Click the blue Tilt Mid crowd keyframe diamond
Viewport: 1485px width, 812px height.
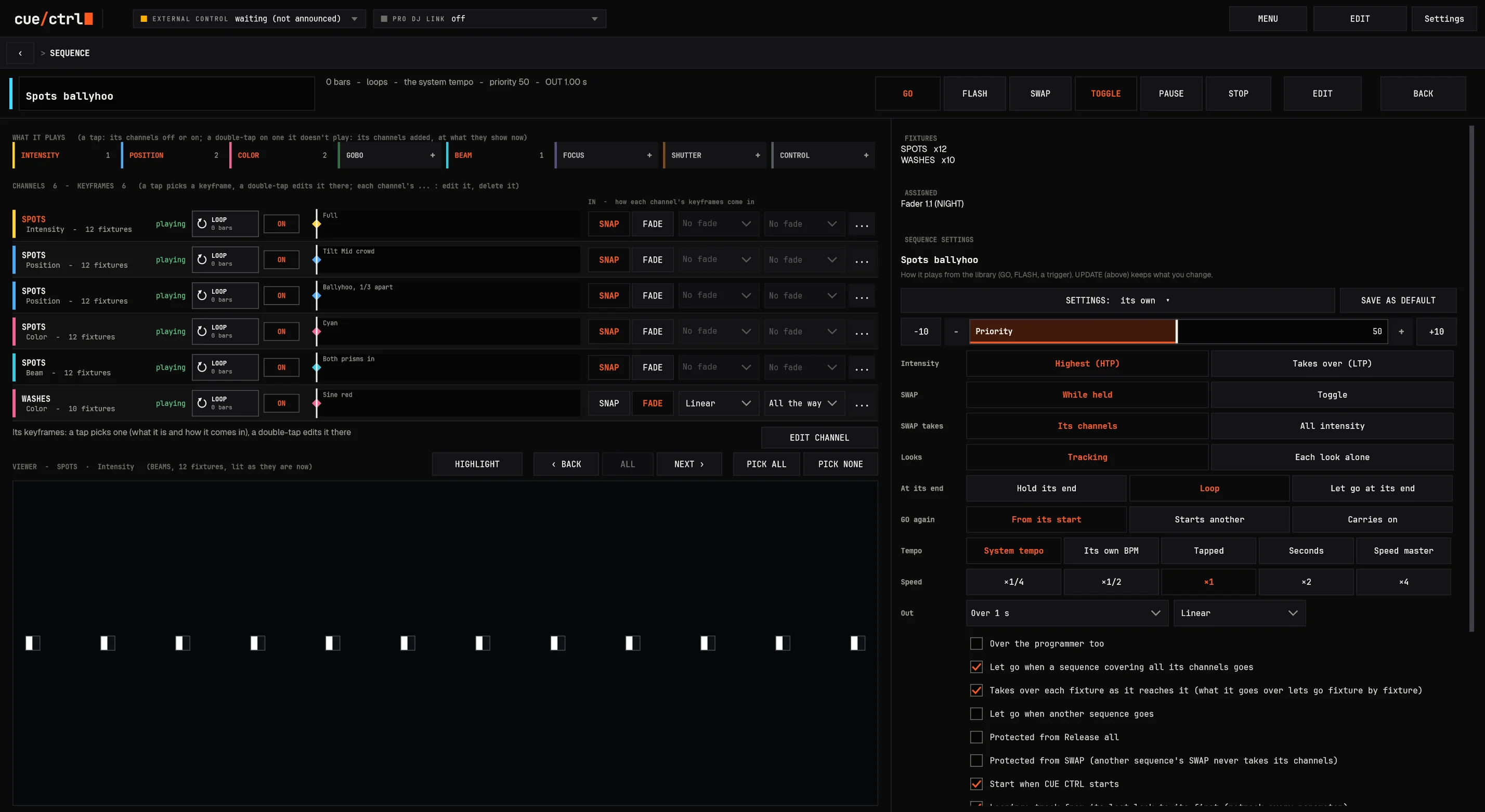click(317, 260)
